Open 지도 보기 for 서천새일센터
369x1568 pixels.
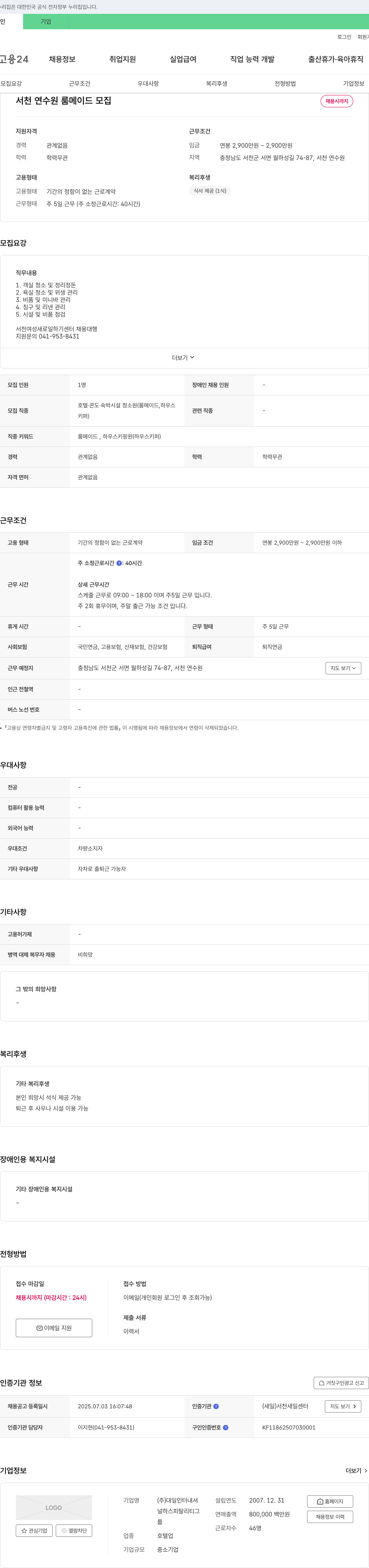tap(344, 1406)
